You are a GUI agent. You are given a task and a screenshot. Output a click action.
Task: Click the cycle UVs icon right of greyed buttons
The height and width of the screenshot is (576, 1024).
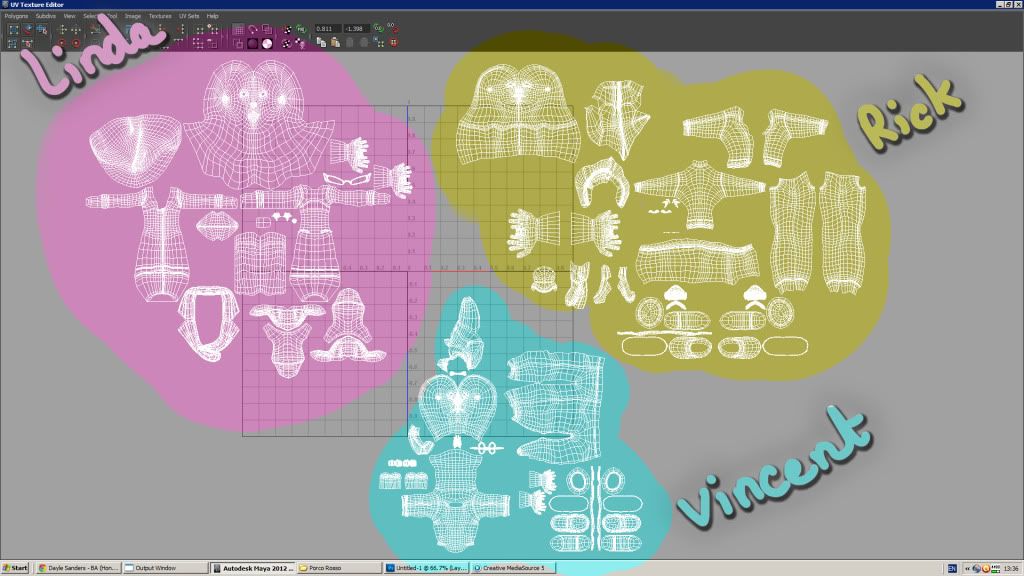pyautogui.click(x=379, y=42)
